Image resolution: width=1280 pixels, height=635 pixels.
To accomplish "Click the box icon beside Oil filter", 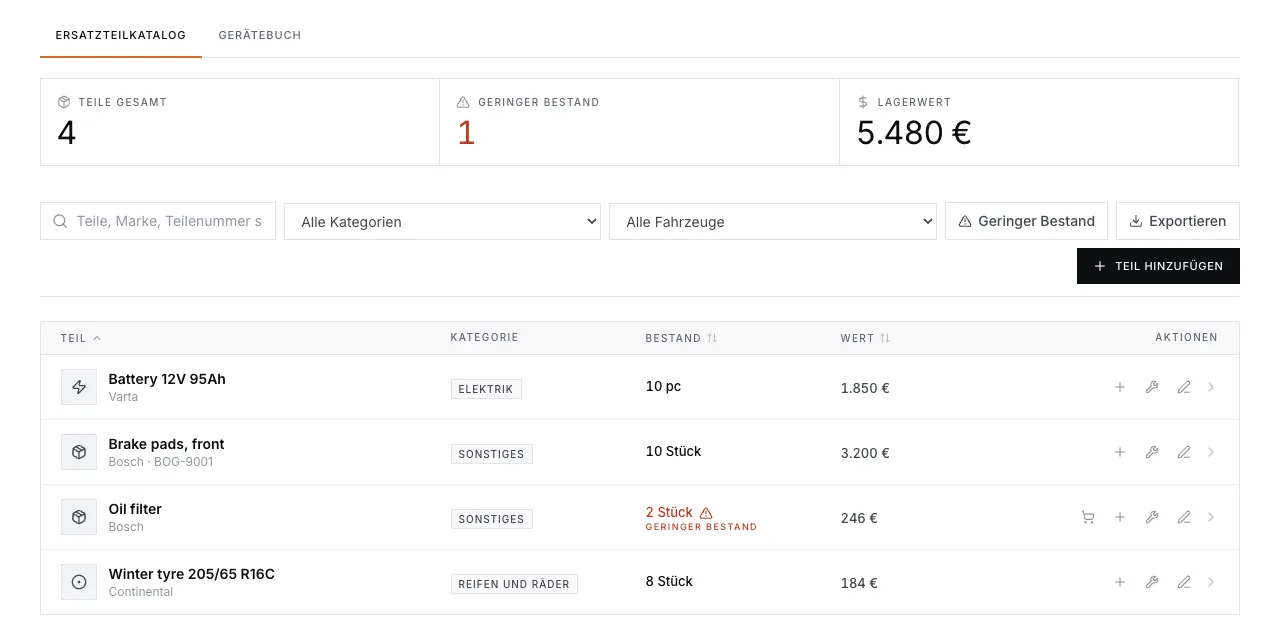I will (79, 517).
